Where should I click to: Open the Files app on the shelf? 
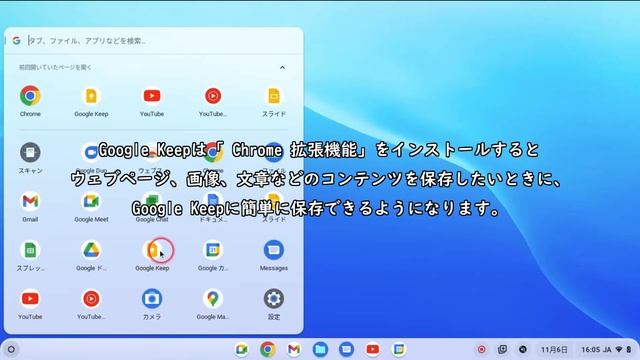tap(320, 349)
